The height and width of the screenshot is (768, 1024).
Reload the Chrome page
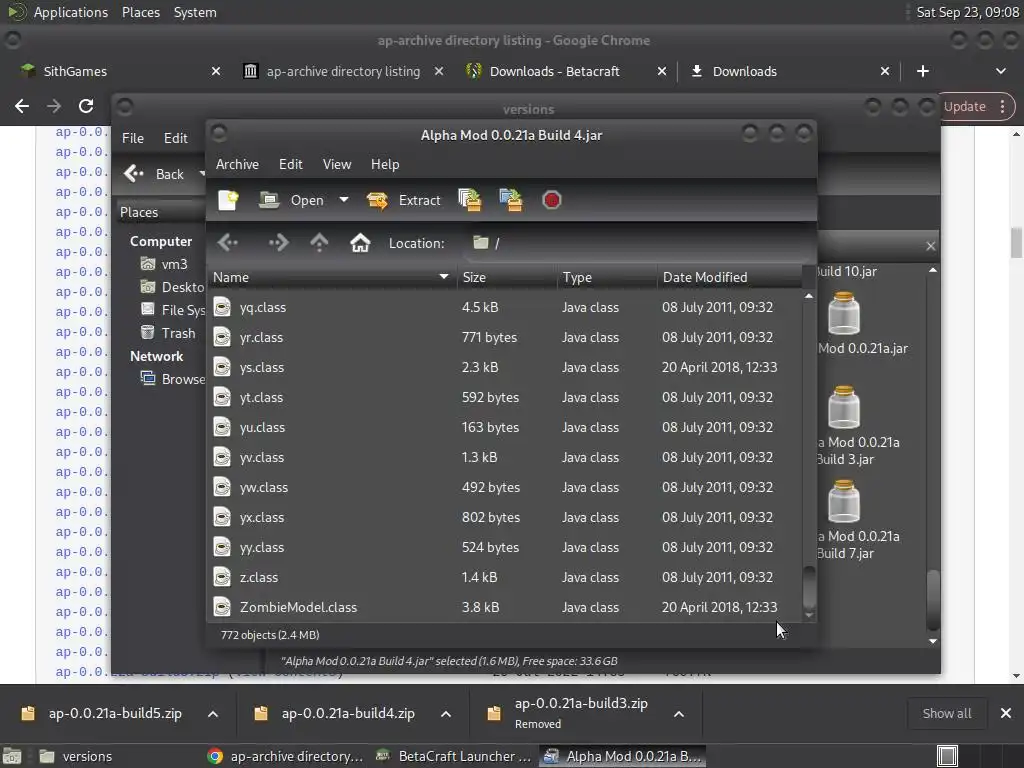click(86, 106)
